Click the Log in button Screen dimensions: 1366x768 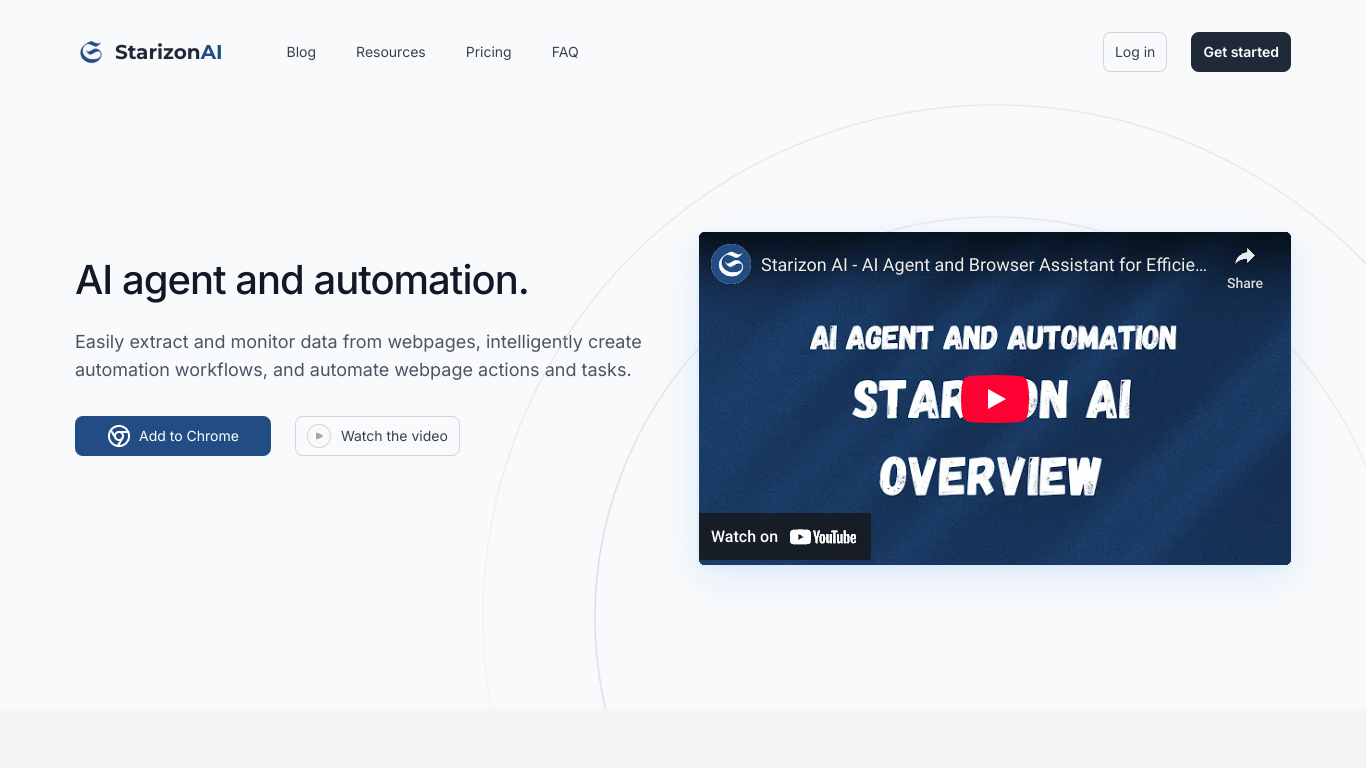point(1135,52)
